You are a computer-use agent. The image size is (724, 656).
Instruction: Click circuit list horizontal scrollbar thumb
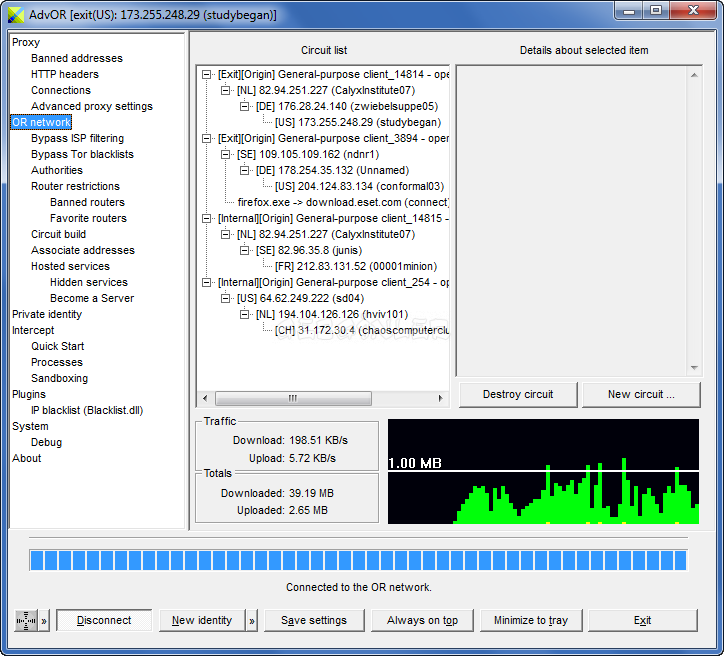[x=293, y=398]
